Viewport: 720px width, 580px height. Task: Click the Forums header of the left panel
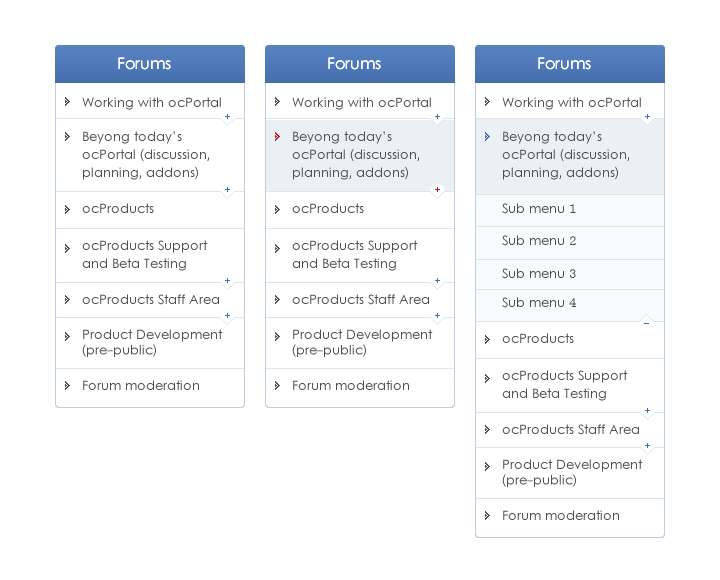pos(144,63)
